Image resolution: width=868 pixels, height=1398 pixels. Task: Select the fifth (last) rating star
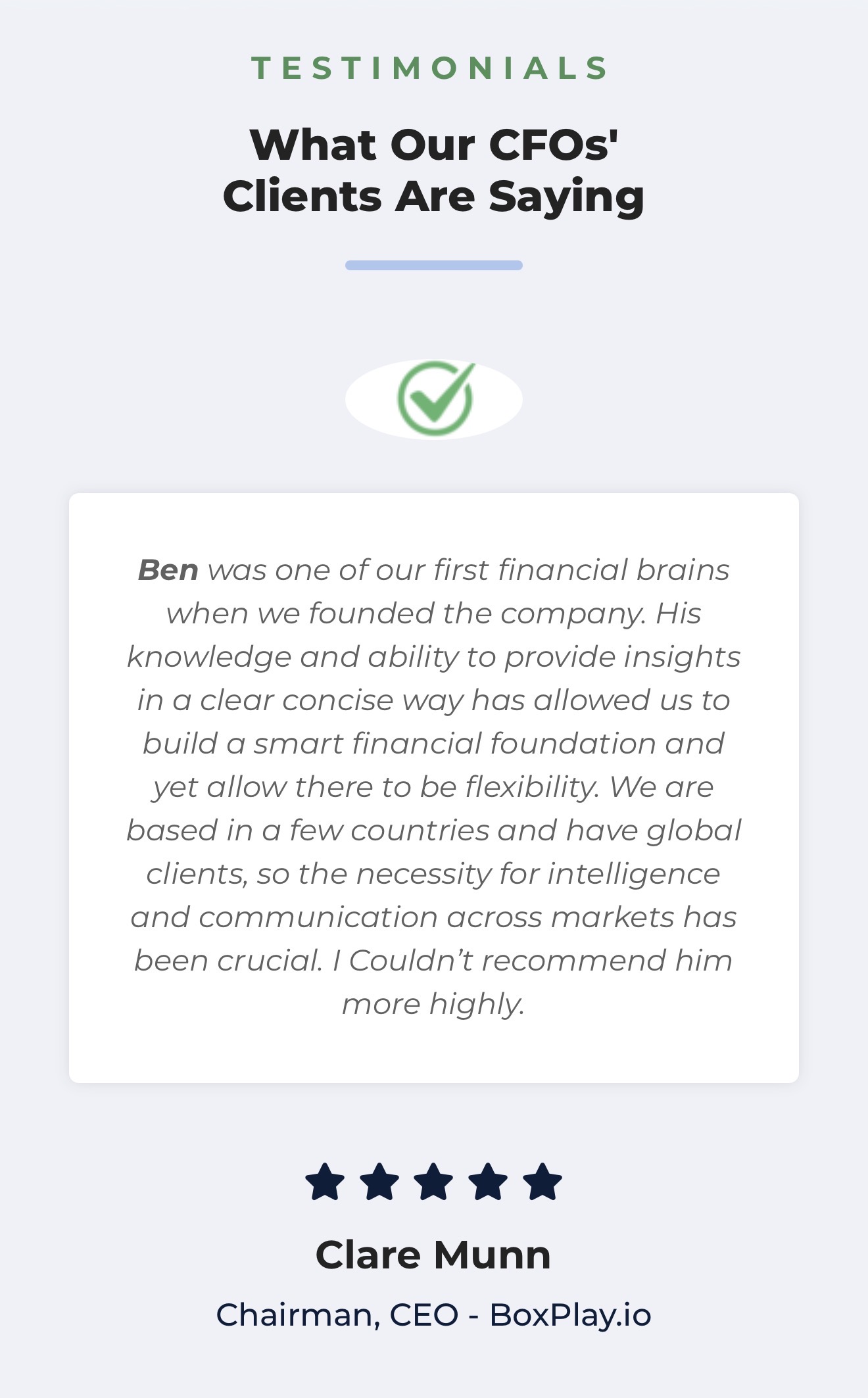coord(543,1182)
